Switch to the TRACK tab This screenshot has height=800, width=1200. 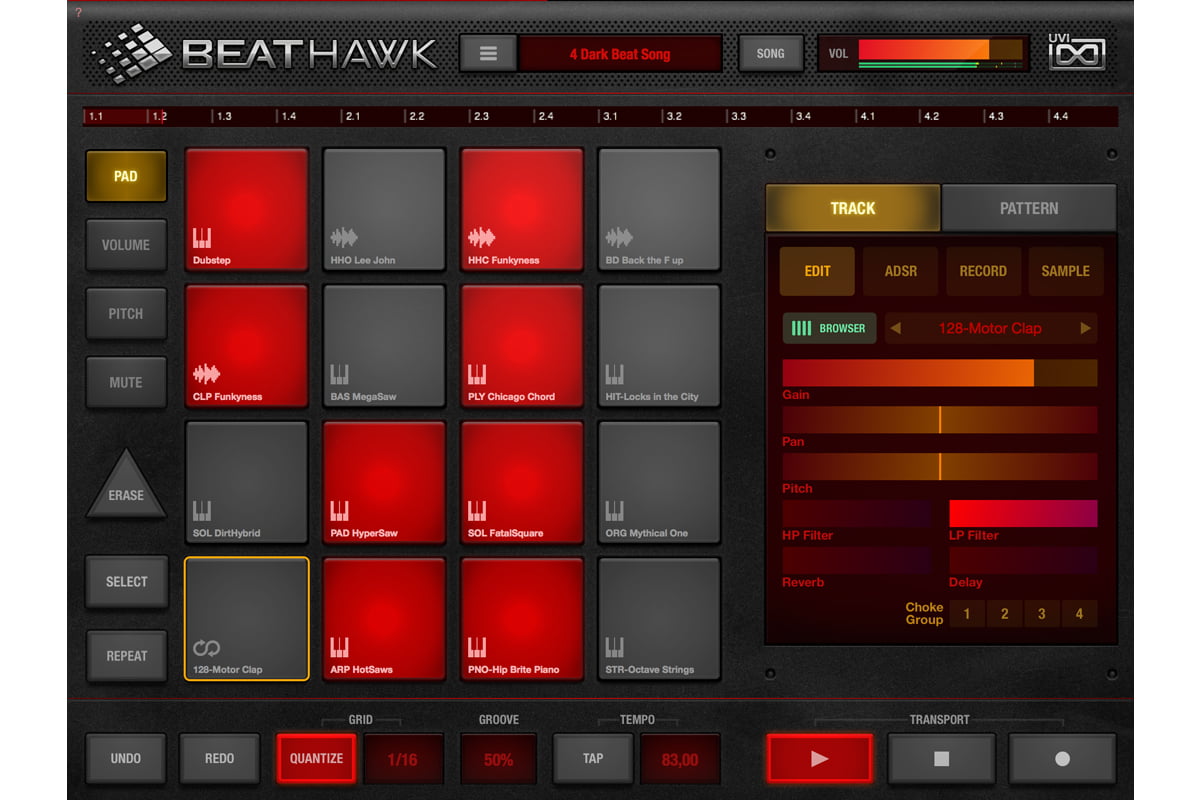(853, 208)
